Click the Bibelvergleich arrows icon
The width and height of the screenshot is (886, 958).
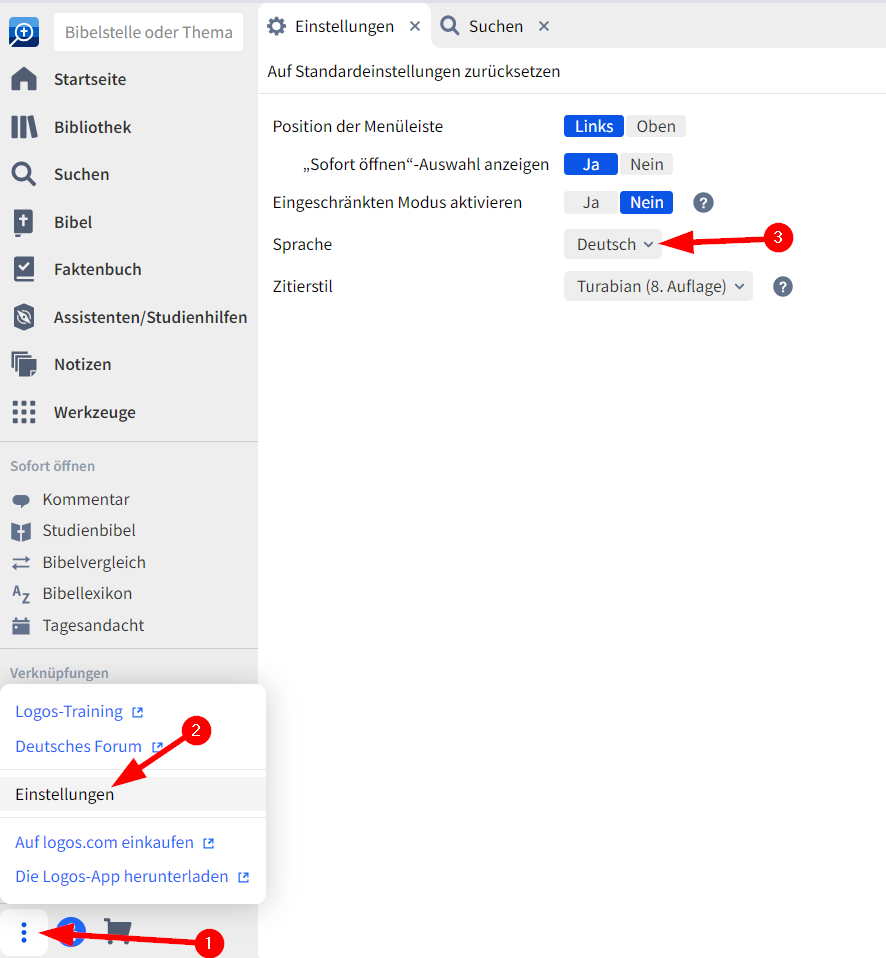[21, 563]
